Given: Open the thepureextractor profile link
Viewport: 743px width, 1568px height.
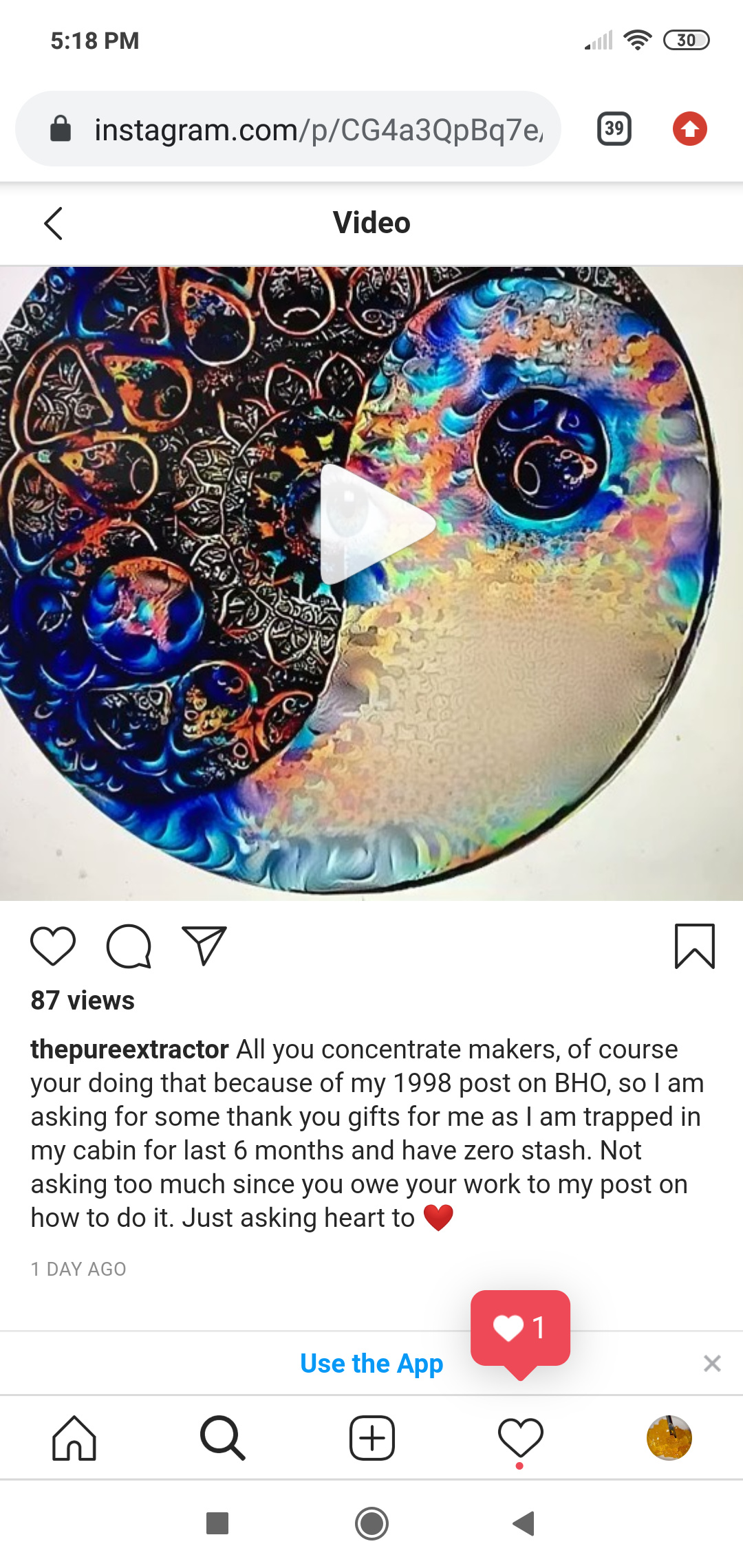Looking at the screenshot, I should point(129,1049).
